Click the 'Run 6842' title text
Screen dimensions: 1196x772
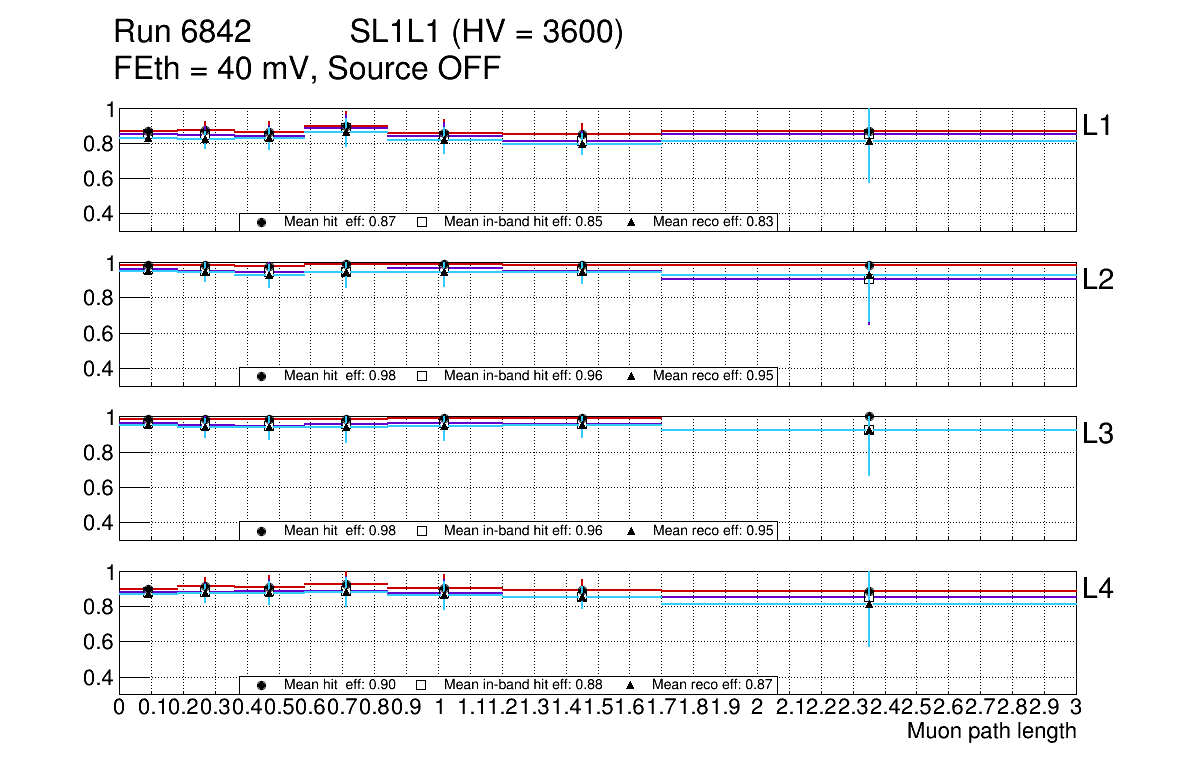182,33
